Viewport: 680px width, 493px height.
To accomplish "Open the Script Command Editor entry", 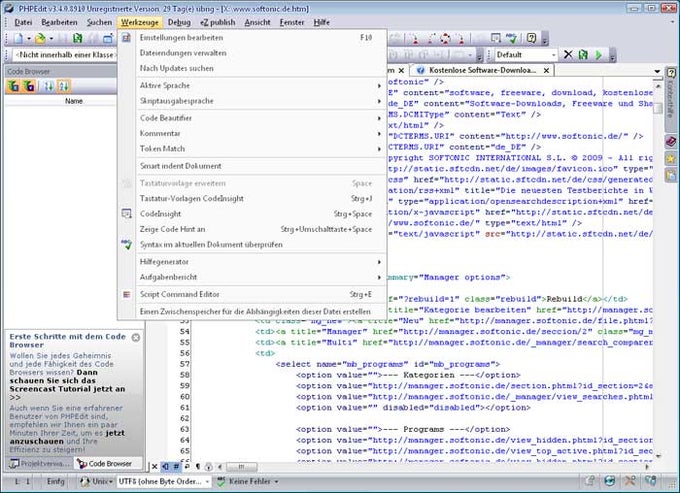I will (x=252, y=294).
